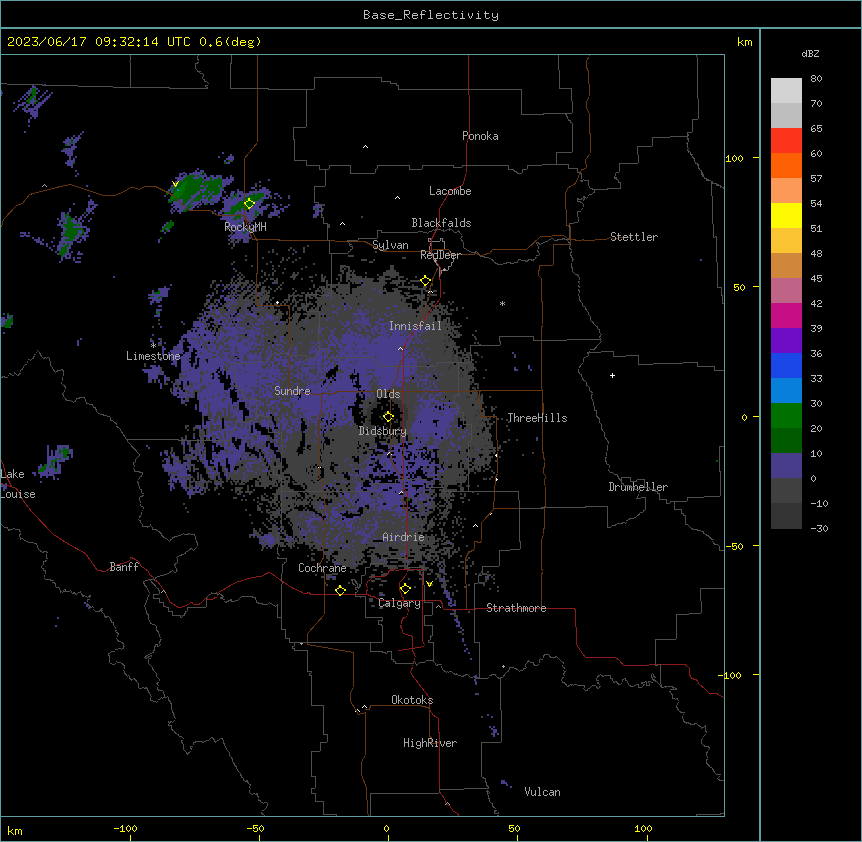Click the Sundre town label

tap(292, 391)
